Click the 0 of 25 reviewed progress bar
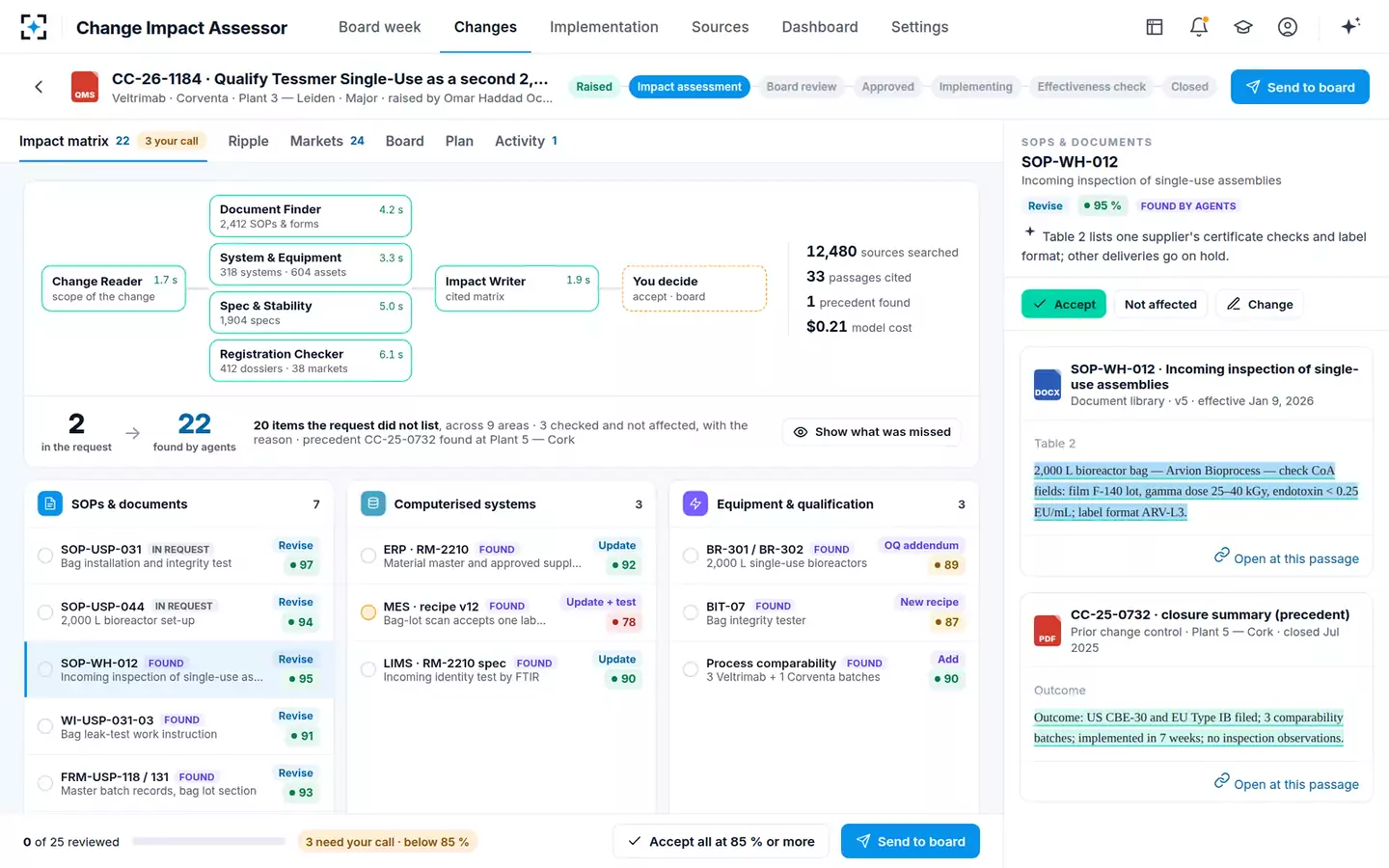The width and height of the screenshot is (1389, 868). [208, 841]
